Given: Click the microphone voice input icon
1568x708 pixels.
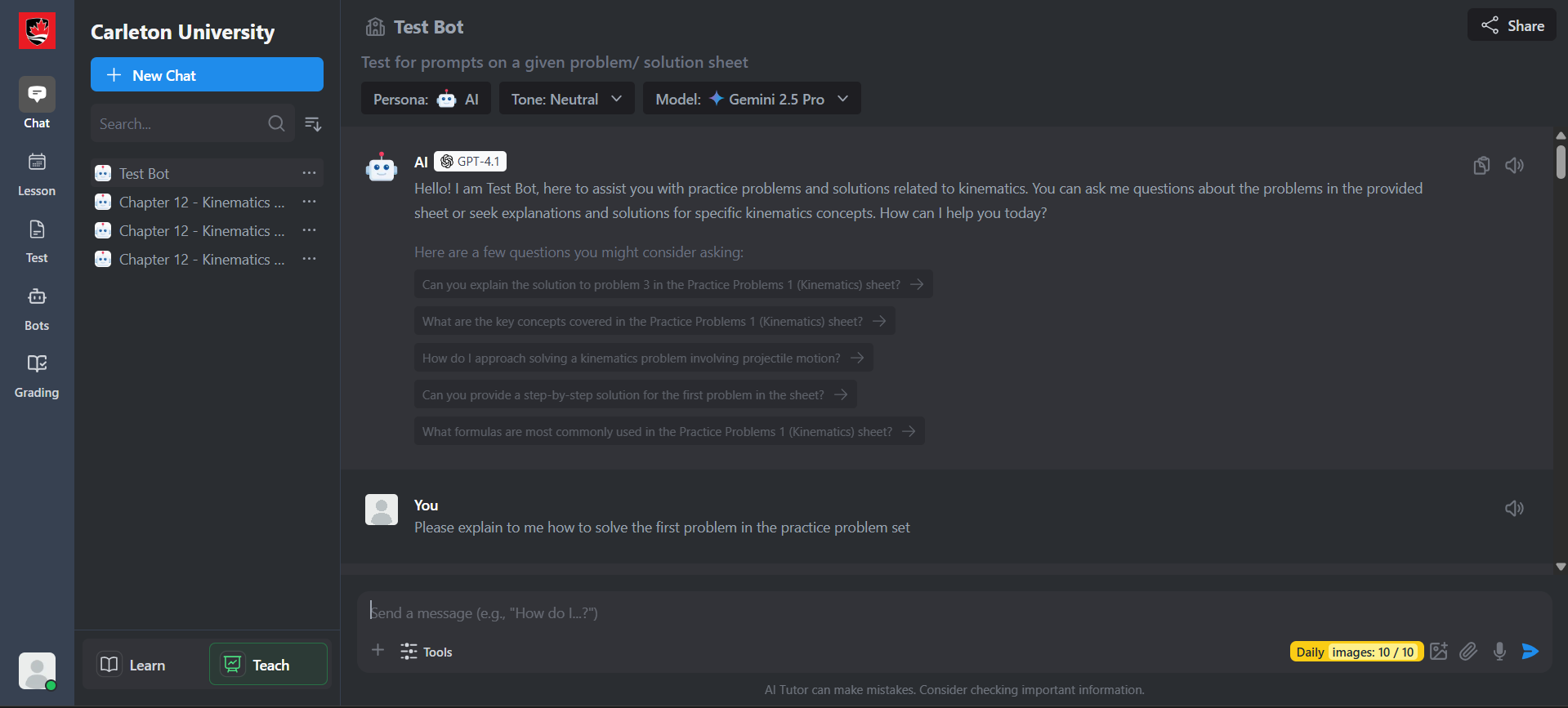Looking at the screenshot, I should [1499, 652].
